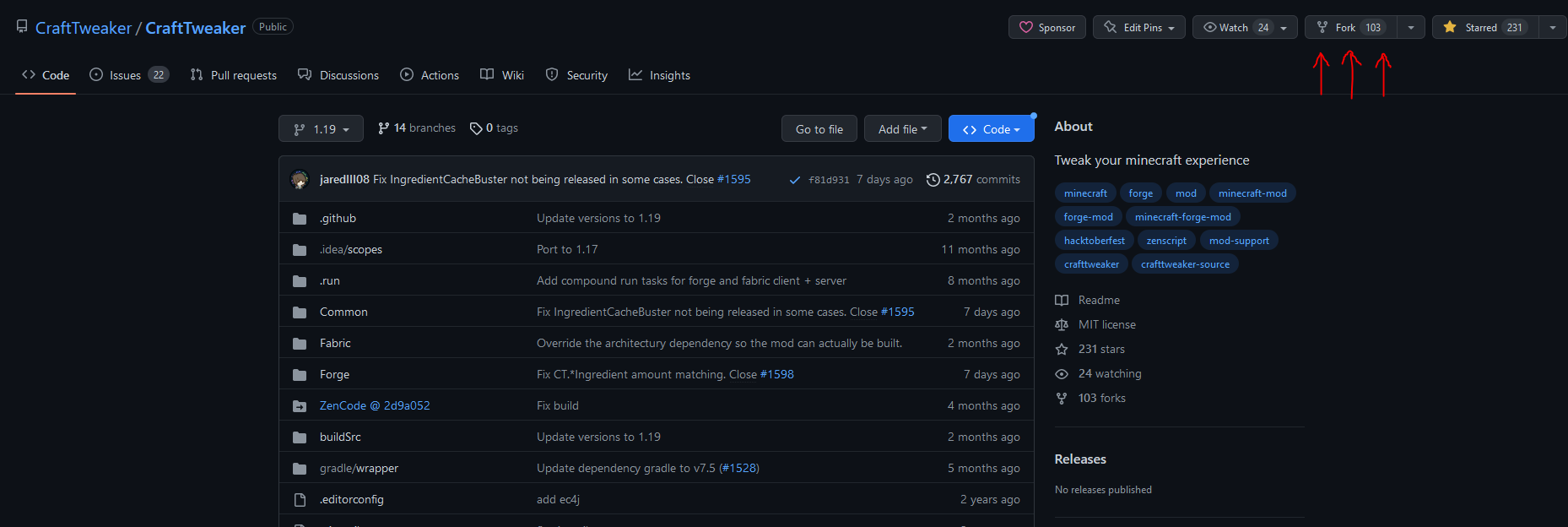Toggle the Starred button
The image size is (1568, 527).
(1484, 27)
